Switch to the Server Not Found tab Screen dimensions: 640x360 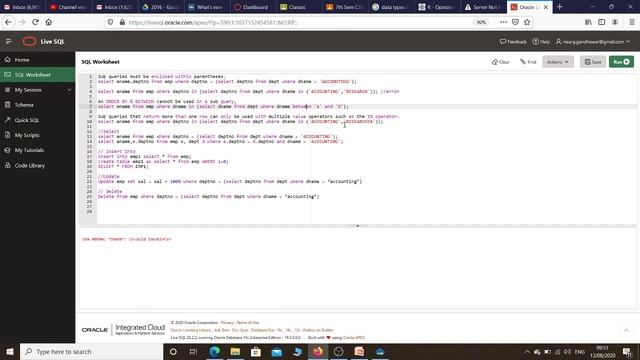pos(483,7)
